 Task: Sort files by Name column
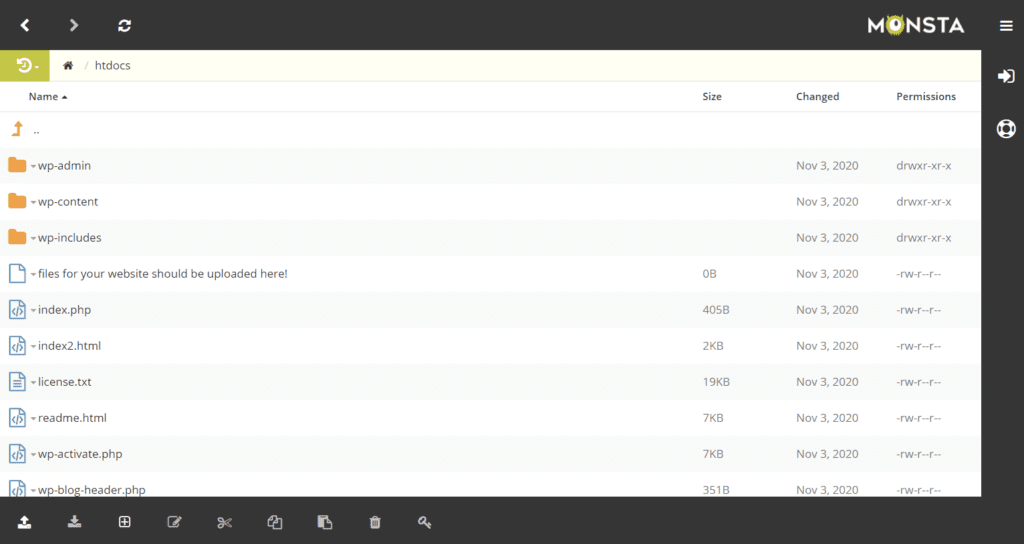point(48,97)
